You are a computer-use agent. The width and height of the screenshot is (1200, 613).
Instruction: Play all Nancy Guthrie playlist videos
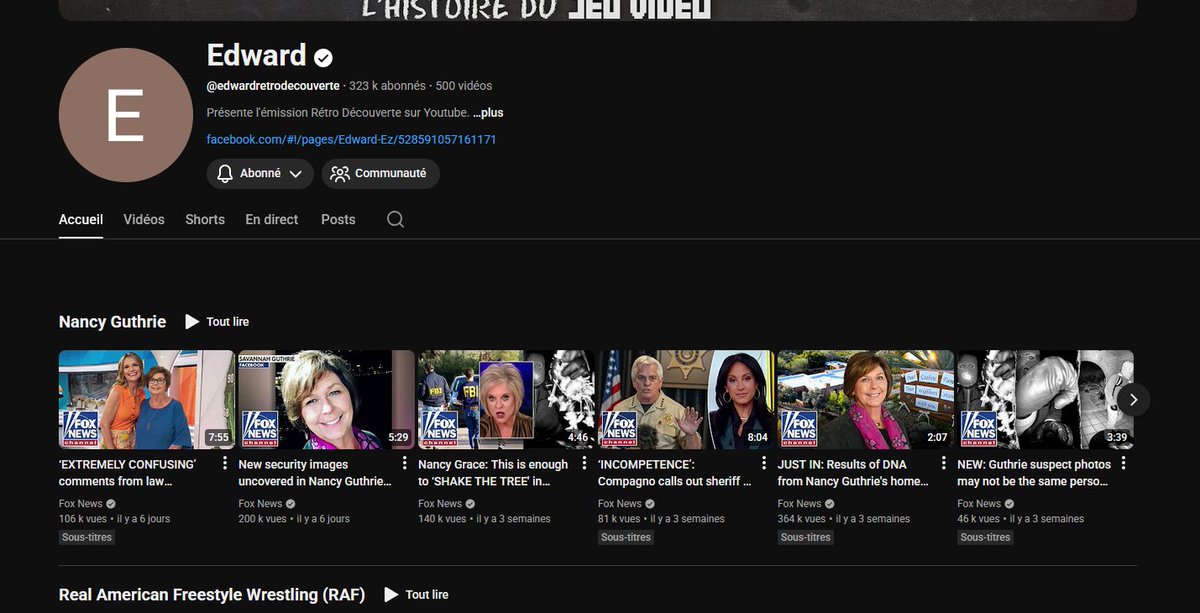click(217, 322)
